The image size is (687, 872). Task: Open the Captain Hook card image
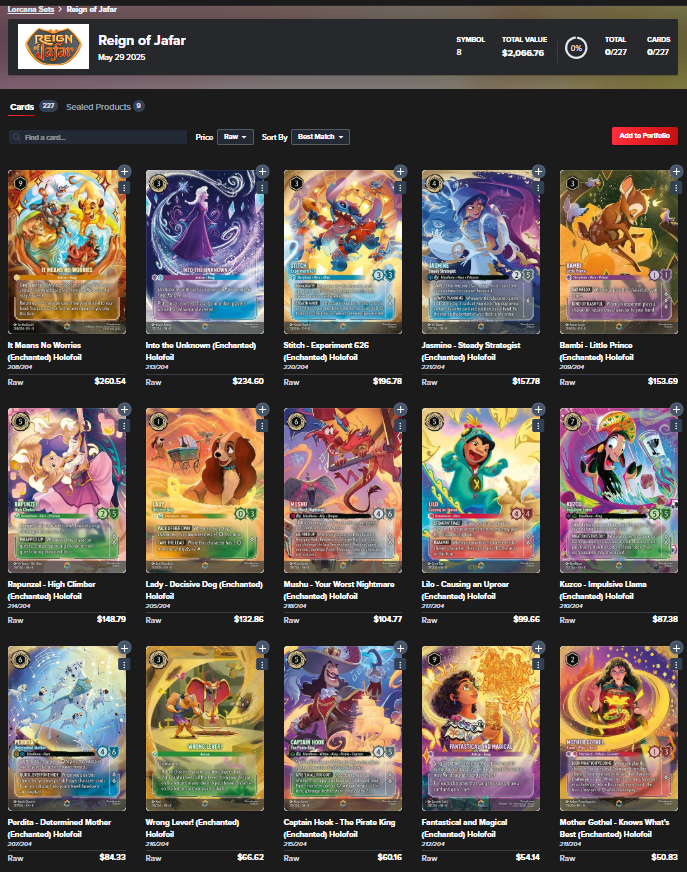click(343, 728)
